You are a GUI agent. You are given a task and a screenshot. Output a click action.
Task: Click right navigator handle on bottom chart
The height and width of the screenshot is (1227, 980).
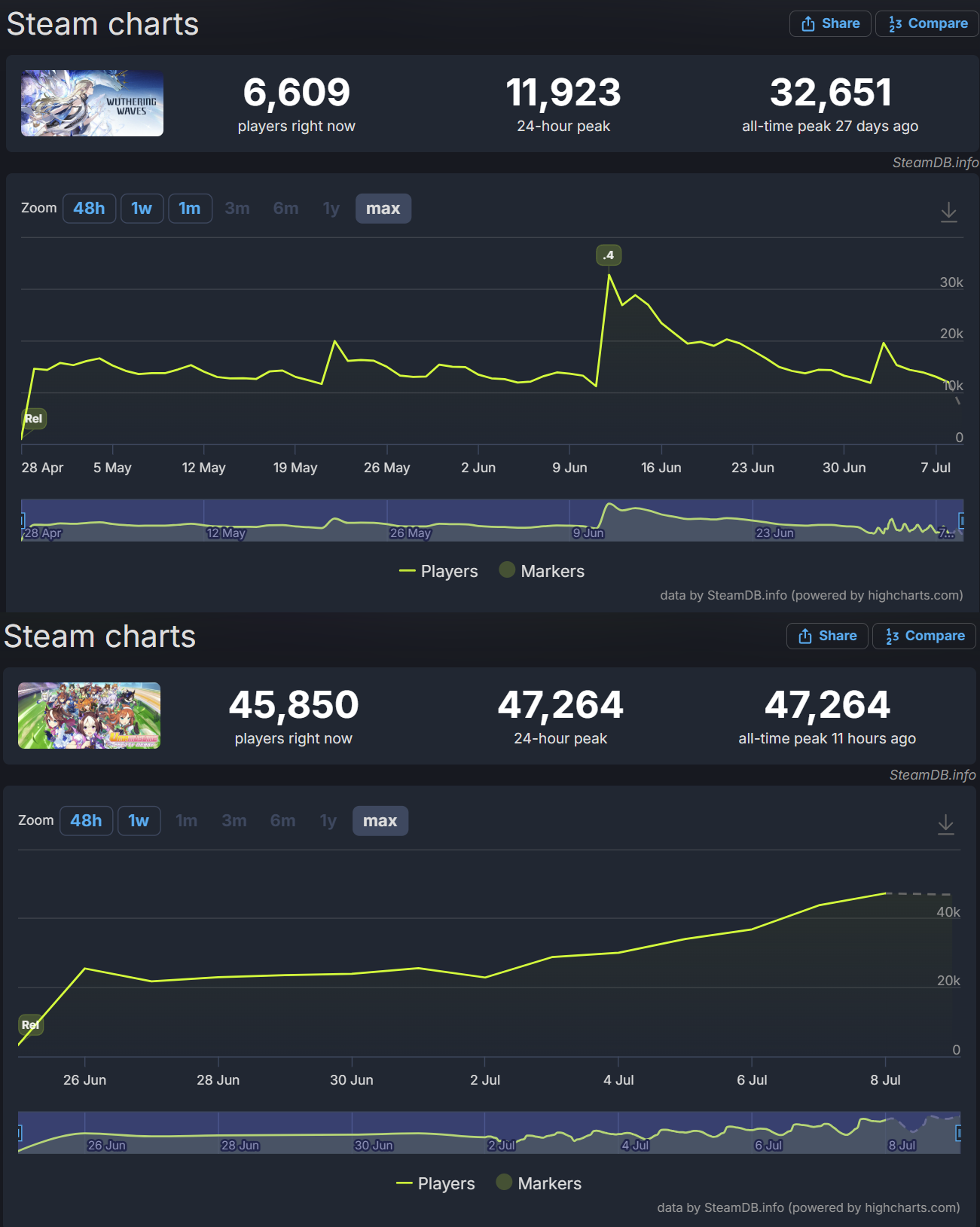tap(959, 1132)
